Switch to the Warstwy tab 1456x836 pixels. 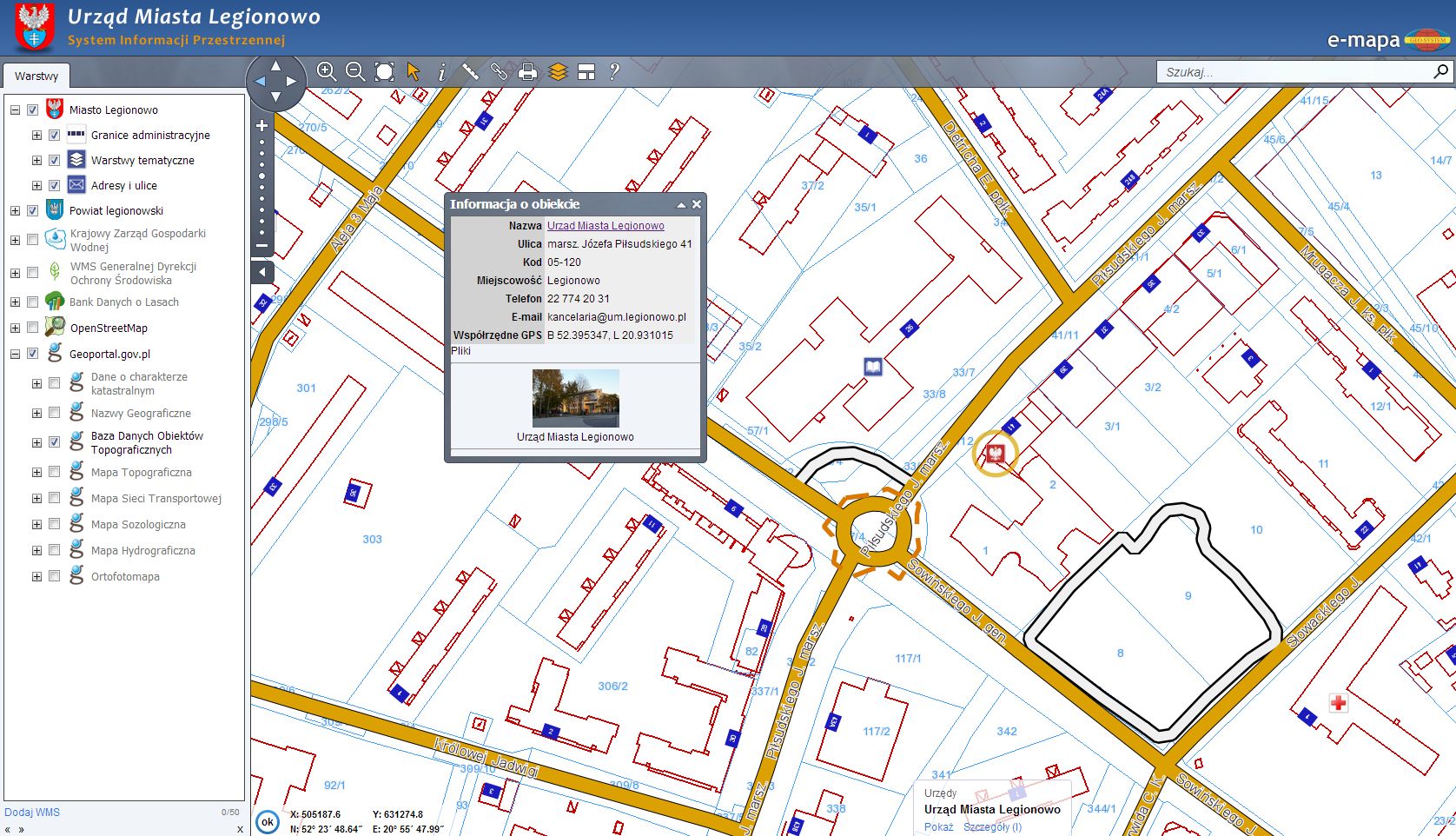36,76
